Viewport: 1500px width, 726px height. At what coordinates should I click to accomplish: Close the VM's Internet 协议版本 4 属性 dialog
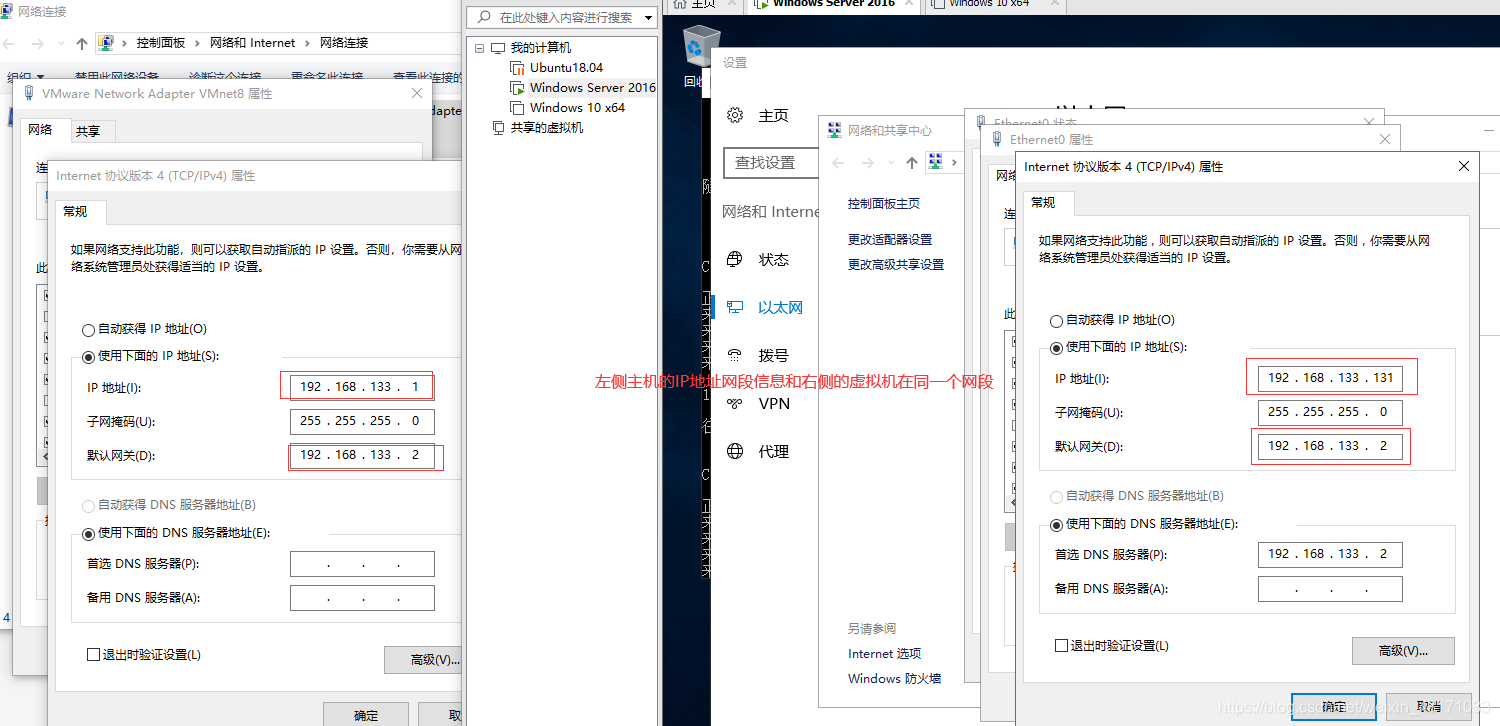pyautogui.click(x=1464, y=166)
